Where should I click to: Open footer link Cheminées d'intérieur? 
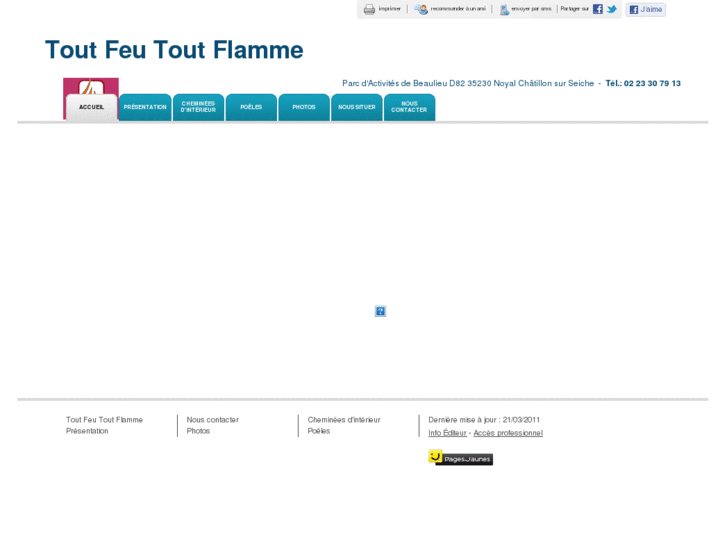344,420
